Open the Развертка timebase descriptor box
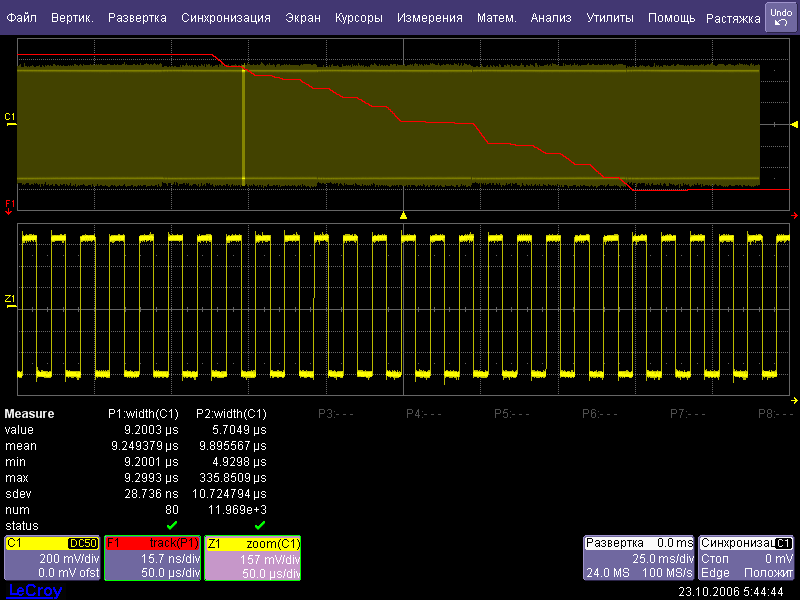 (x=639, y=558)
